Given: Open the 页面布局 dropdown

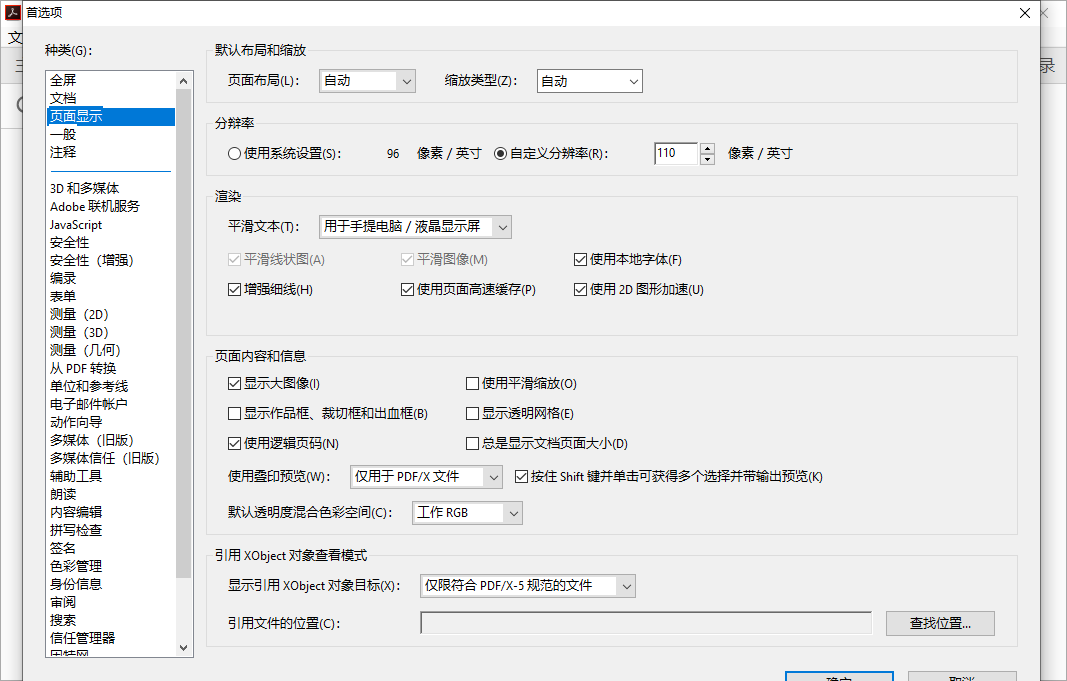Looking at the screenshot, I should tap(367, 81).
